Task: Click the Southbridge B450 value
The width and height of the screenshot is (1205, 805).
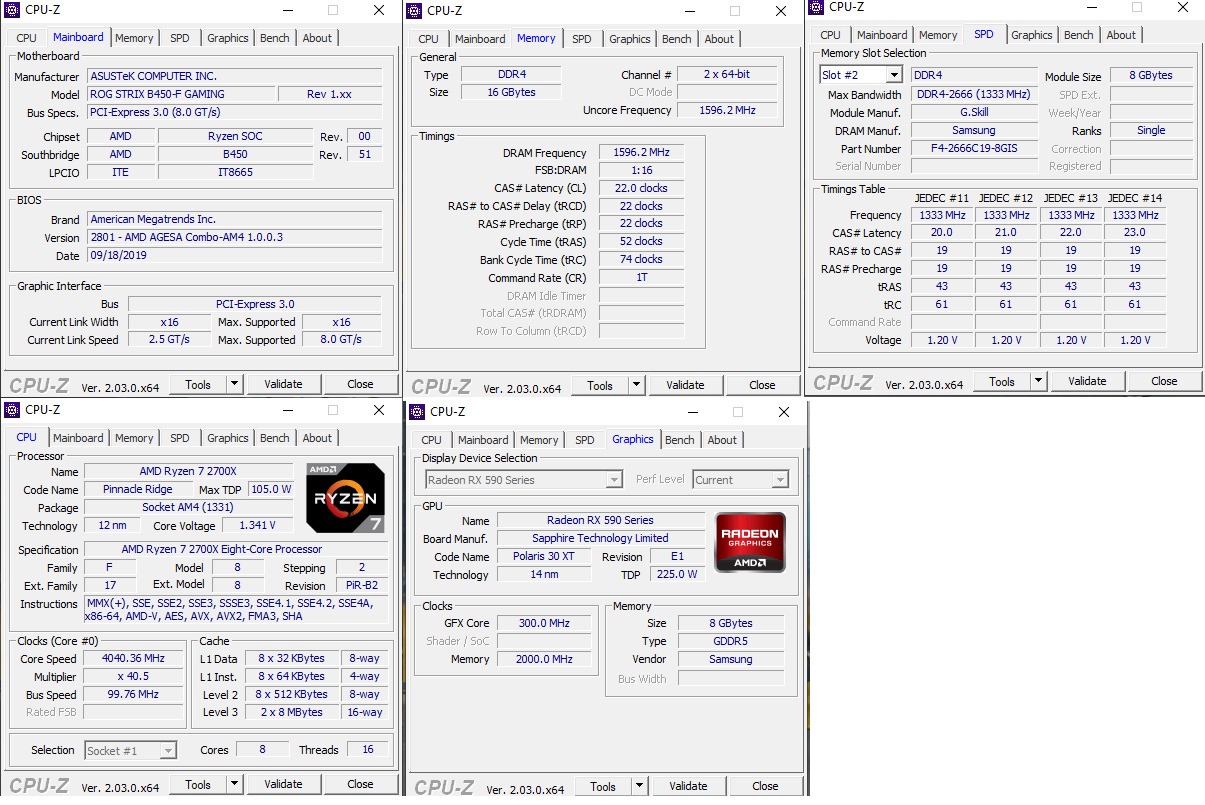Action: click(236, 155)
